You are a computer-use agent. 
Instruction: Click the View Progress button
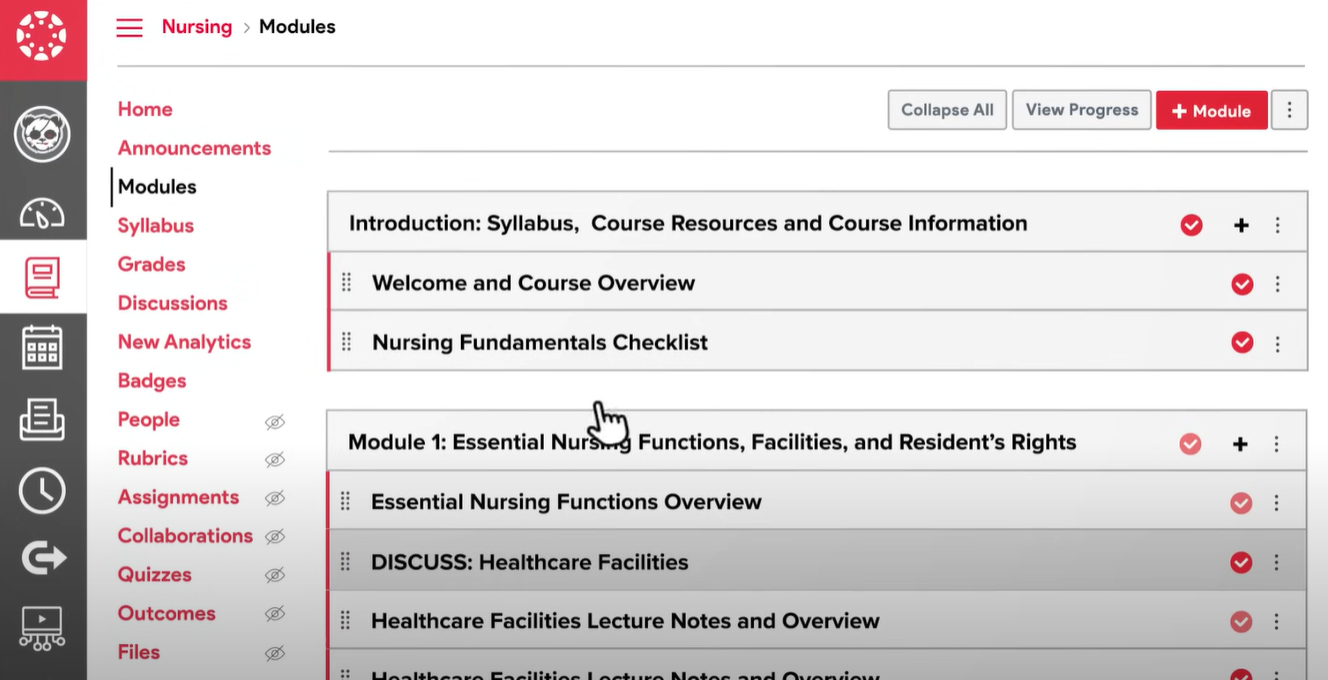(x=1081, y=110)
